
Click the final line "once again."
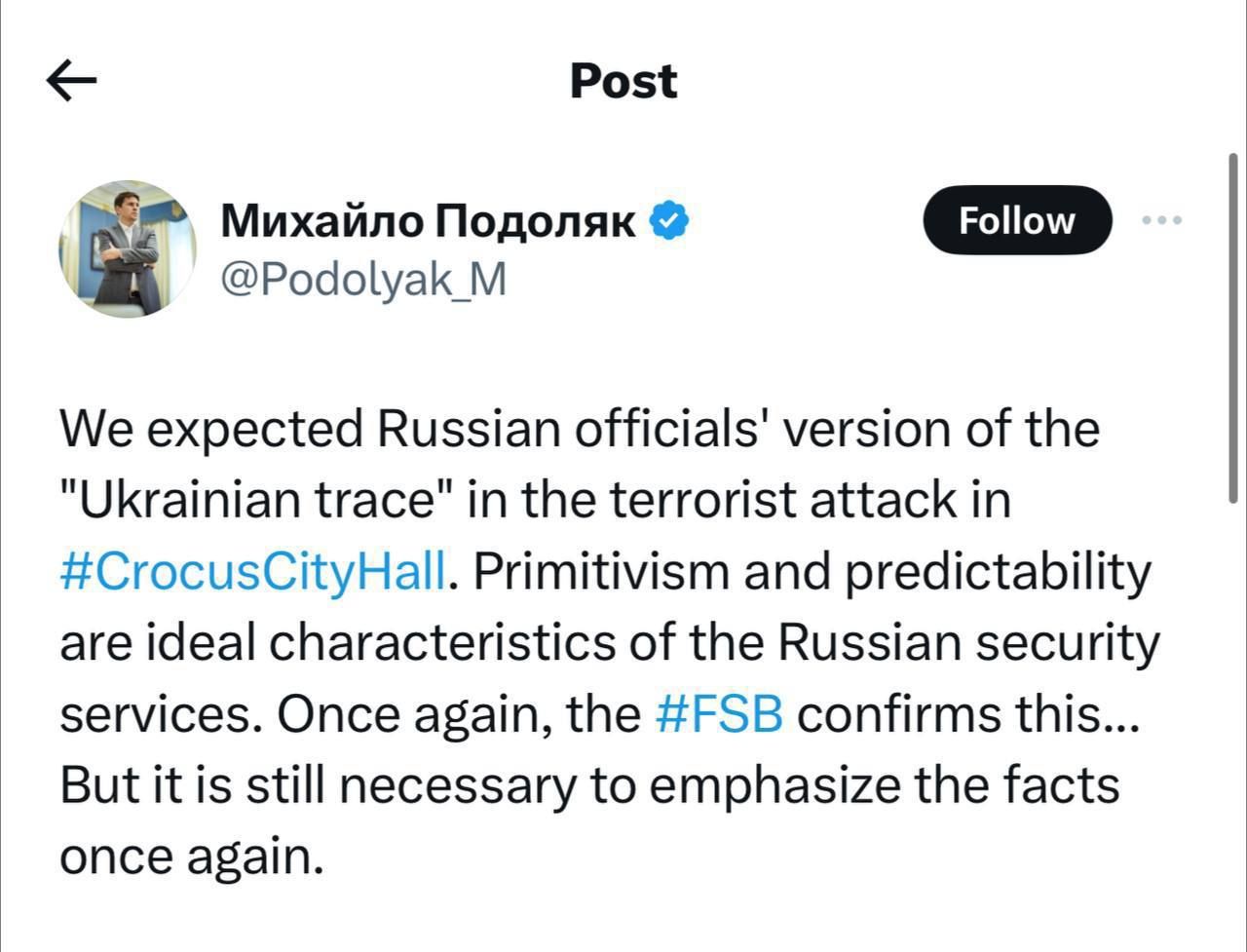pyautogui.click(x=191, y=857)
